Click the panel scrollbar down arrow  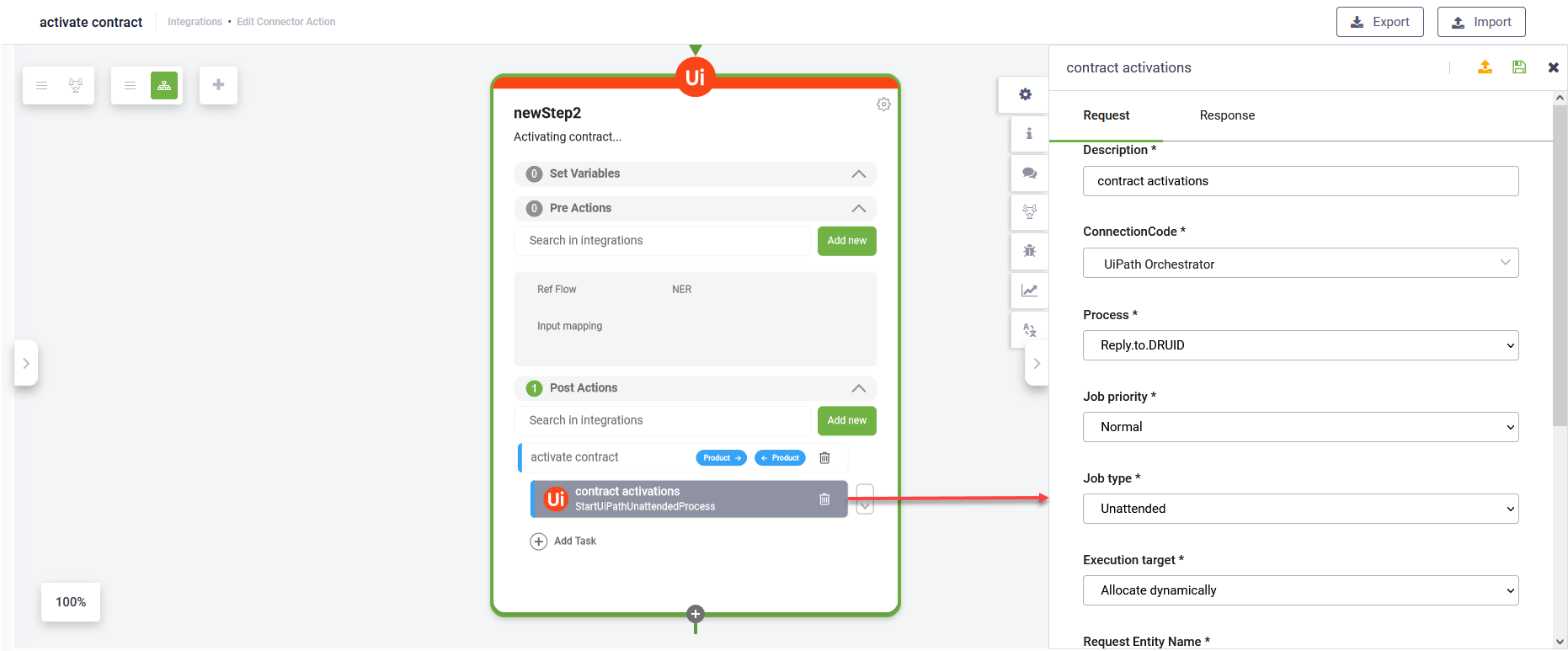(x=1560, y=642)
